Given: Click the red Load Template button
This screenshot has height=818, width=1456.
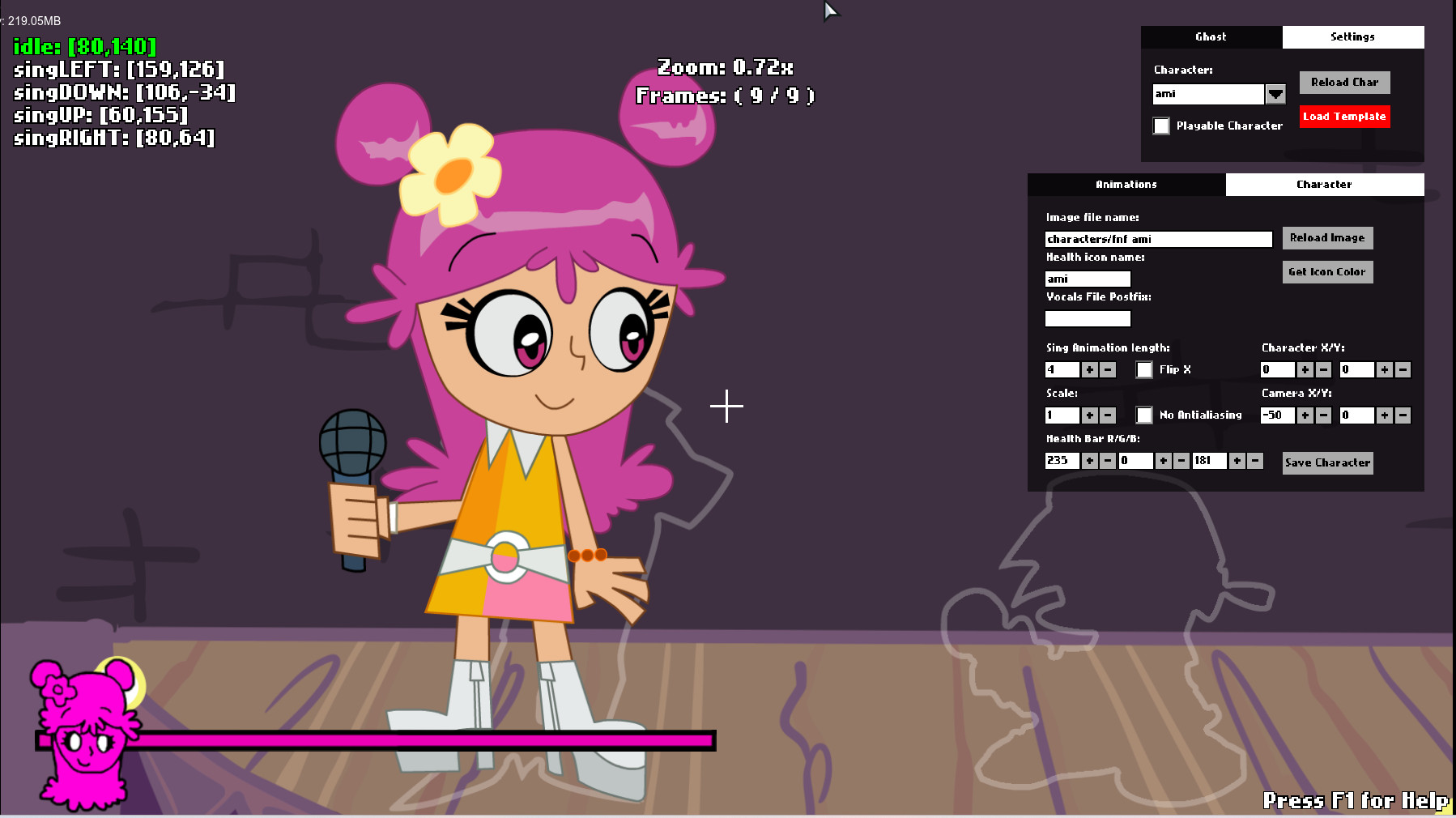Looking at the screenshot, I should point(1344,117).
